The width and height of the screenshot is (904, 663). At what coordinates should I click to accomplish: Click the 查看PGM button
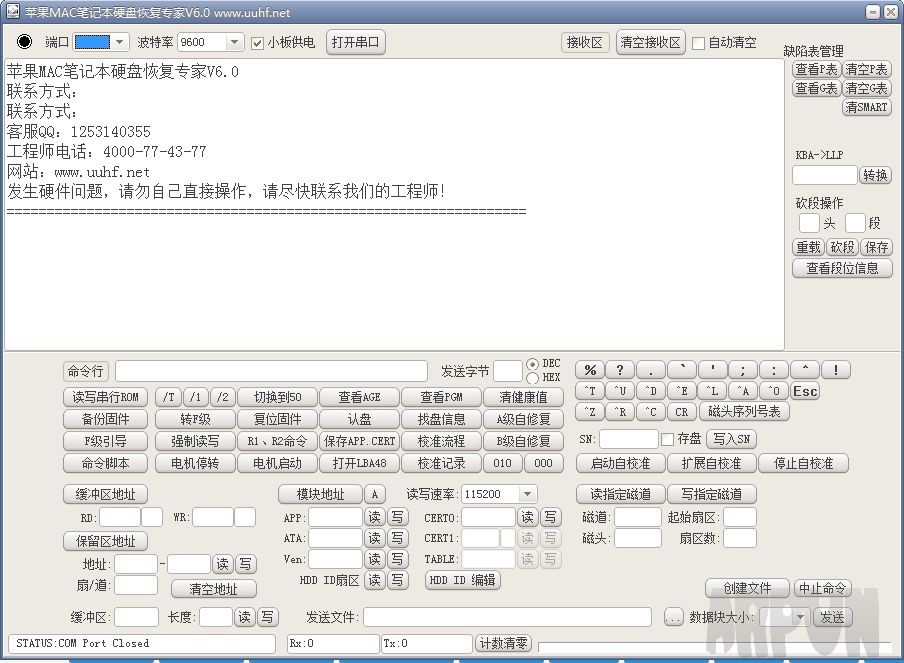click(x=441, y=397)
